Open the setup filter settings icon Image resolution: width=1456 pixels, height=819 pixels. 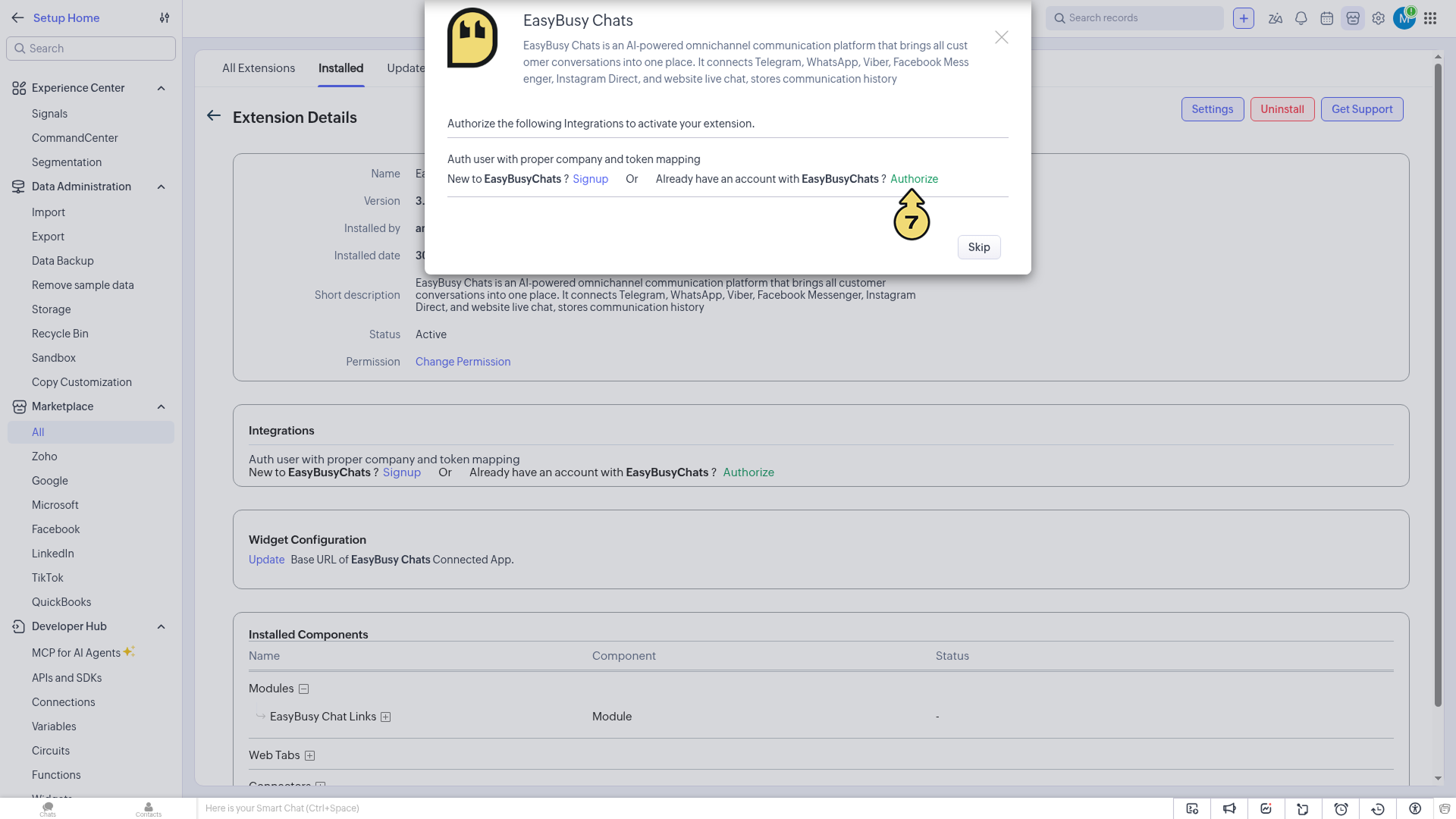coord(165,18)
